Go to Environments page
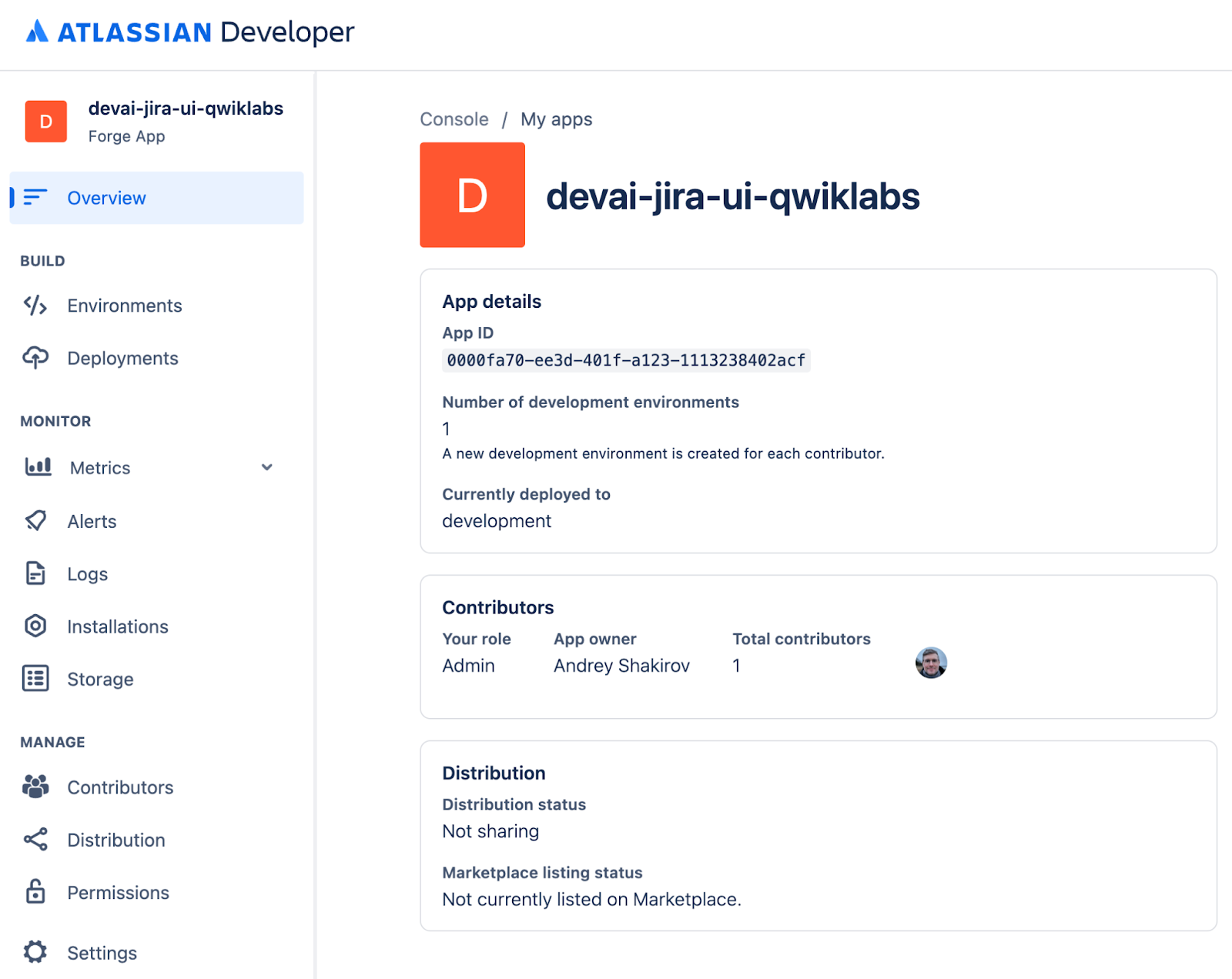The height and width of the screenshot is (979, 1232). [125, 306]
